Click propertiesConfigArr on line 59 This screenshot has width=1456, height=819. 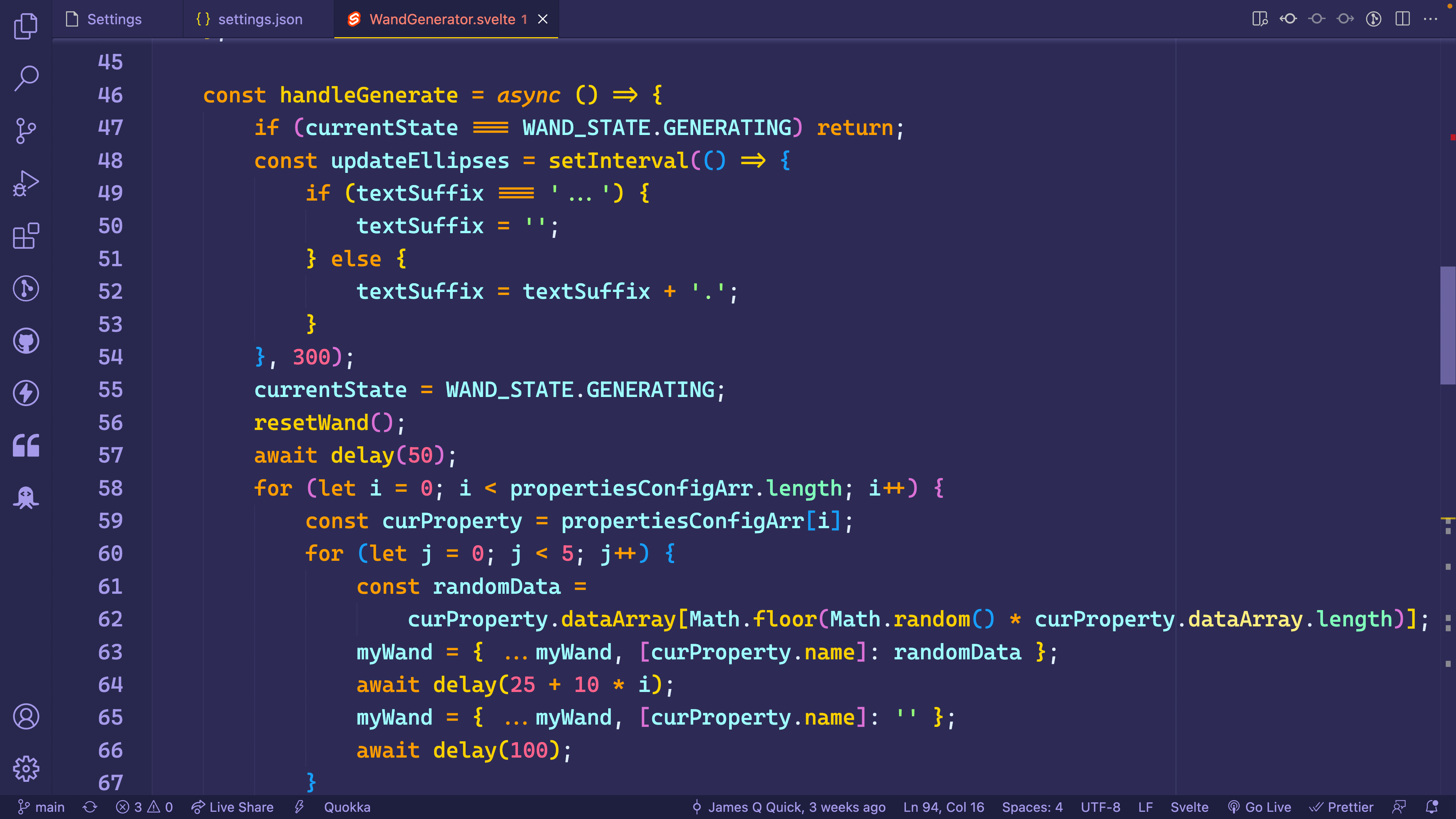click(682, 521)
